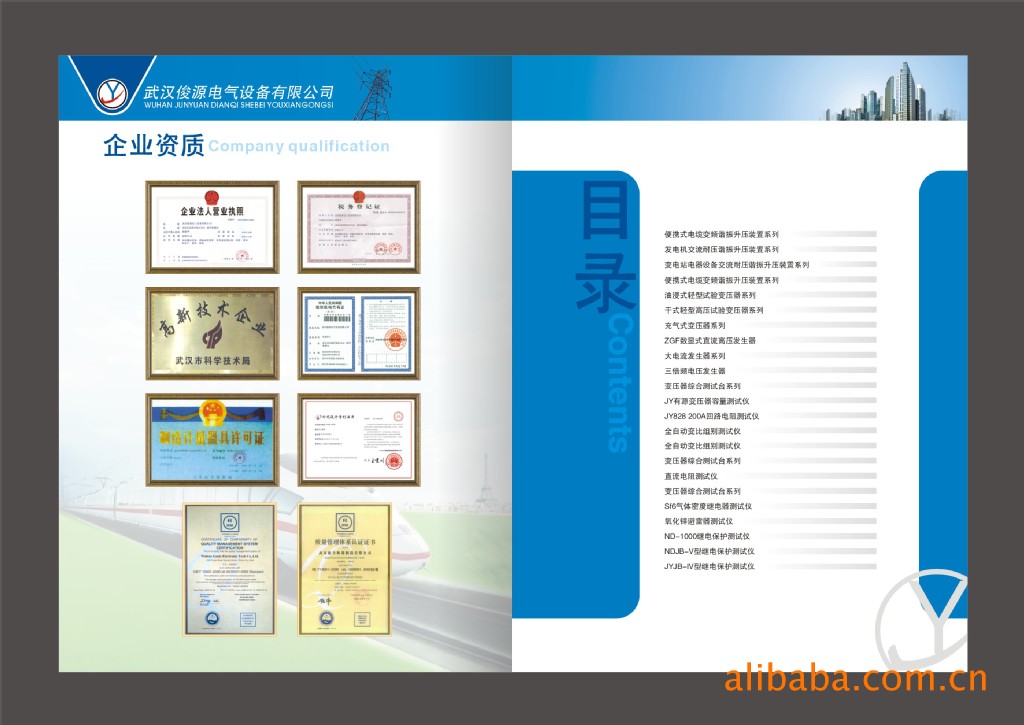The height and width of the screenshot is (725, 1024).
Task: Click the power transmission tower graphic
Action: click(x=374, y=93)
